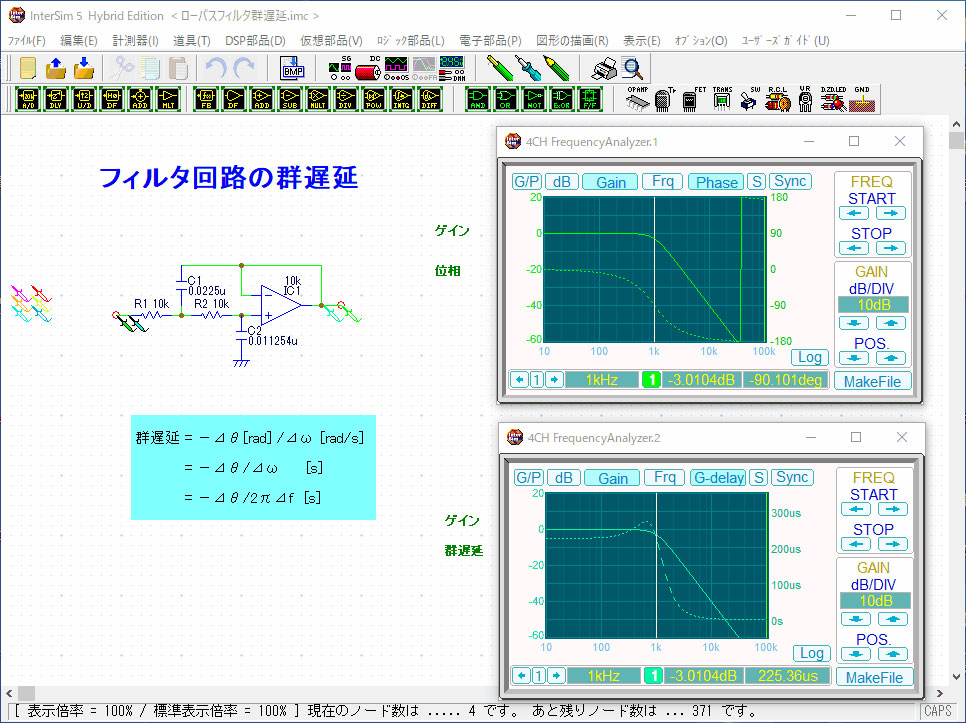966x723 pixels.
Task: Decrease FREQ STOP in FrequencyAnalyzer.2
Action: pyautogui.click(x=856, y=544)
